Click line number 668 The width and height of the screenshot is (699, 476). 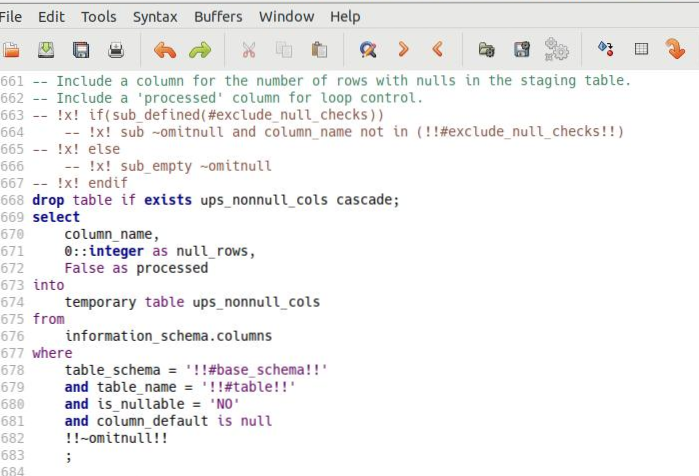click(x=12, y=200)
